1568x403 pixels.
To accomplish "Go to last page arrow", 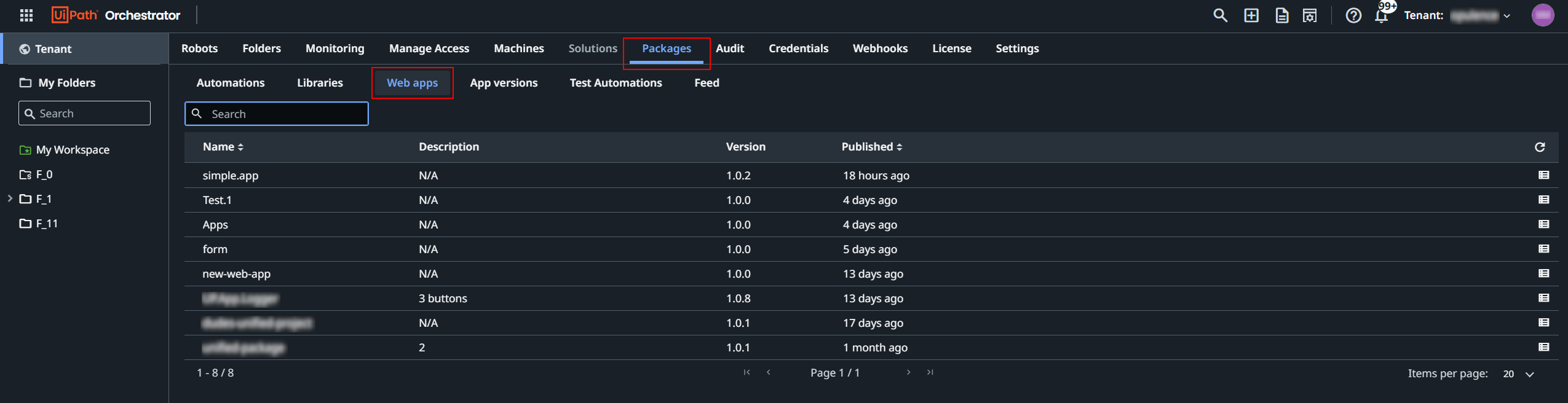I will coord(930,372).
